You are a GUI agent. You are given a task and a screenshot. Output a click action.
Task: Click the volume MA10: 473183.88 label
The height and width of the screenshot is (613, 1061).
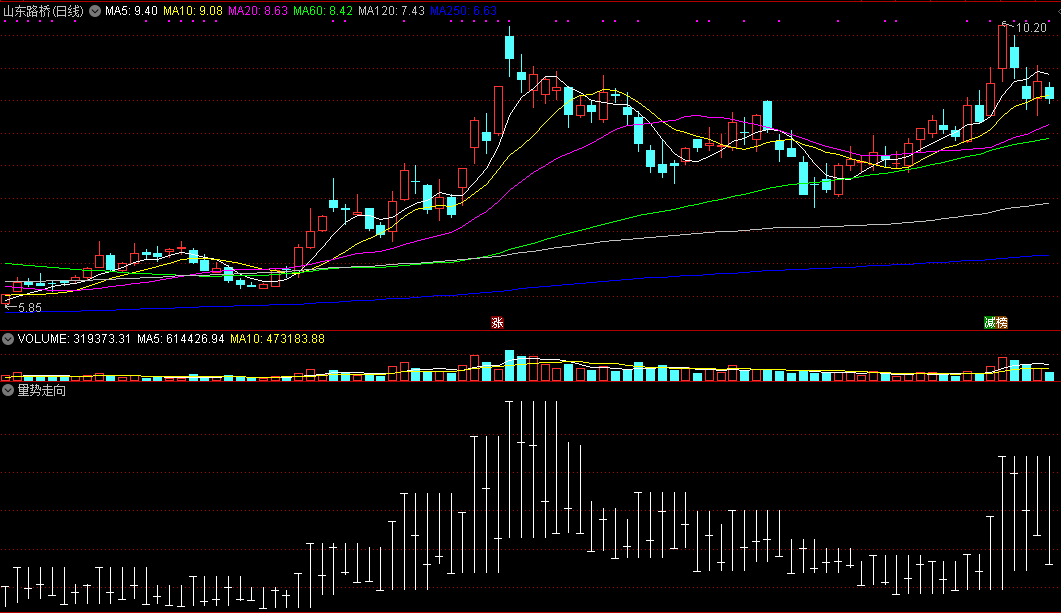click(277, 339)
